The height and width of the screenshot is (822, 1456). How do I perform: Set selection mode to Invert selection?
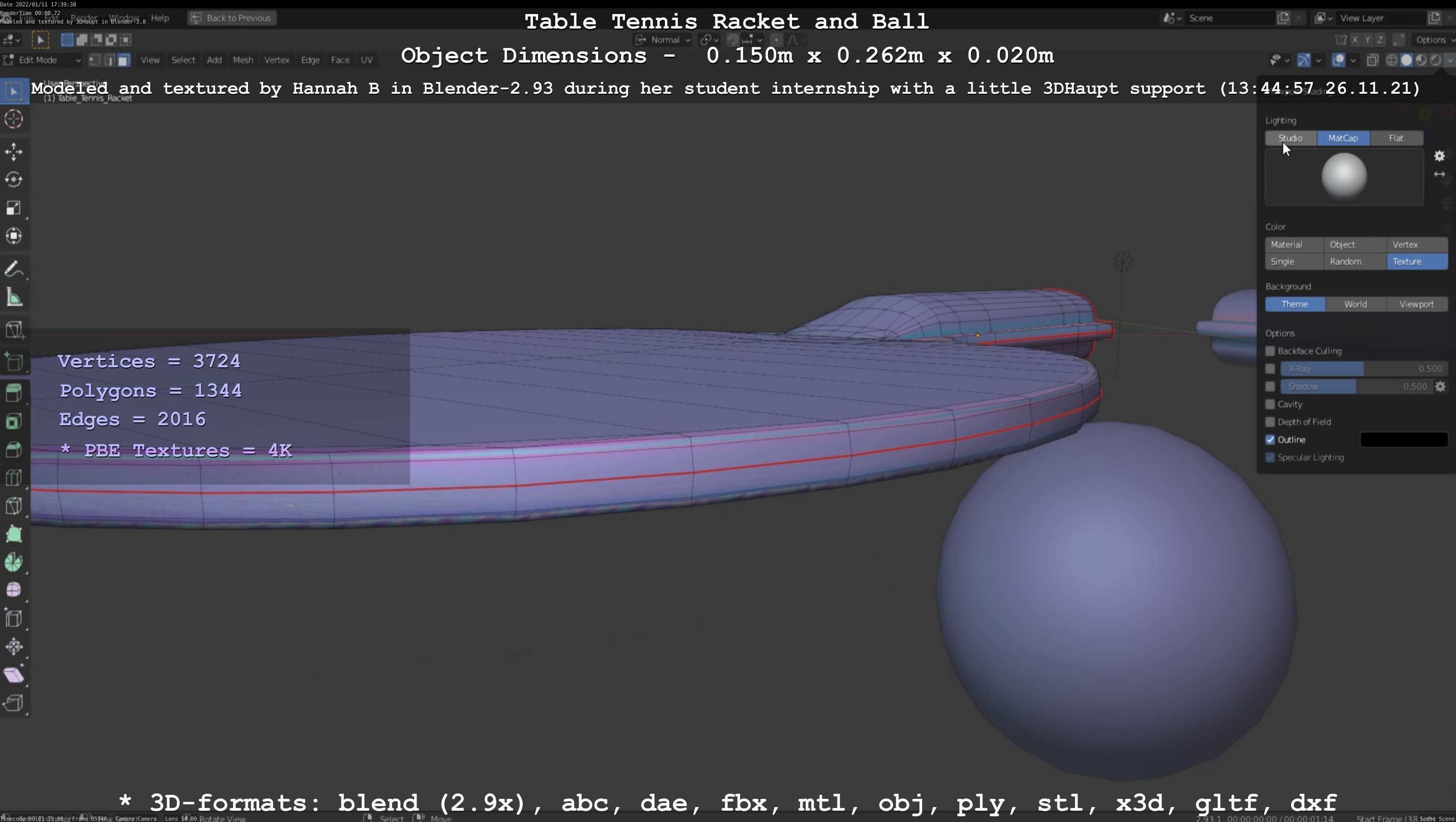(x=111, y=40)
